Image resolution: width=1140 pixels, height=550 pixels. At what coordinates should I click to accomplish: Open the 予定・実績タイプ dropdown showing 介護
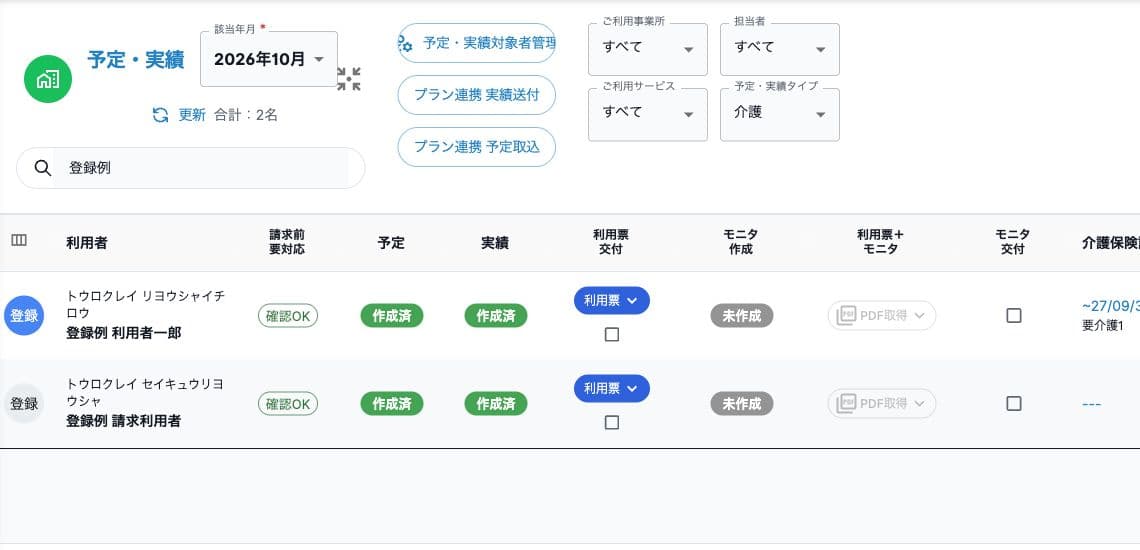coord(779,114)
